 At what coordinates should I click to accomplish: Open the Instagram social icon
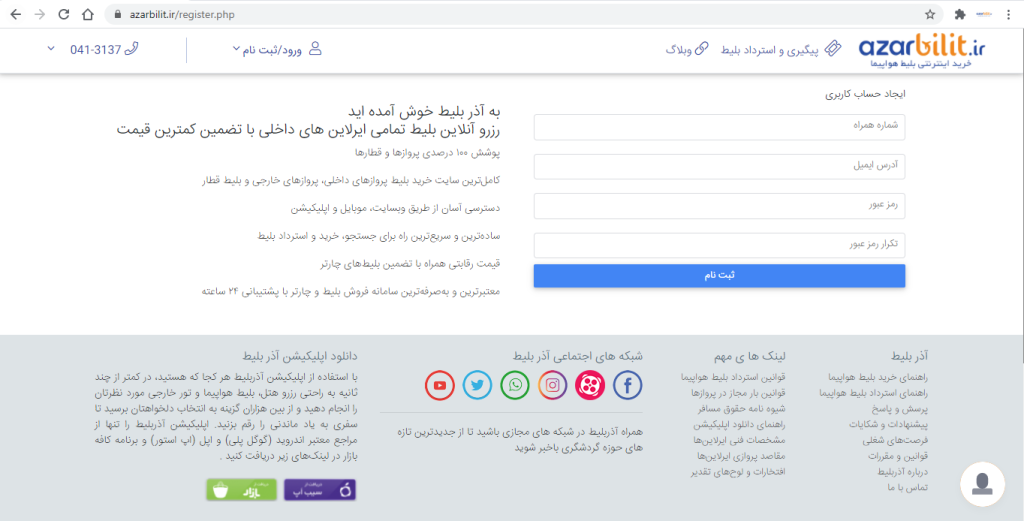point(553,385)
